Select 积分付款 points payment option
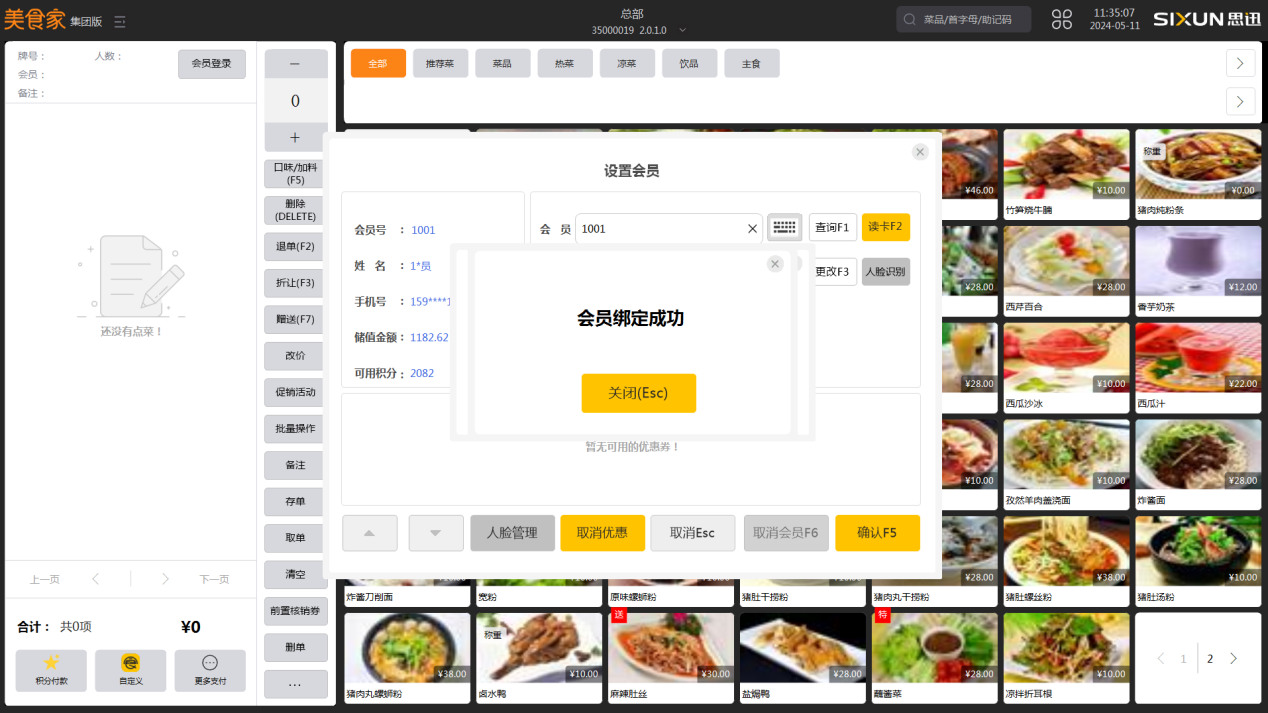1268x713 pixels. 51,670
